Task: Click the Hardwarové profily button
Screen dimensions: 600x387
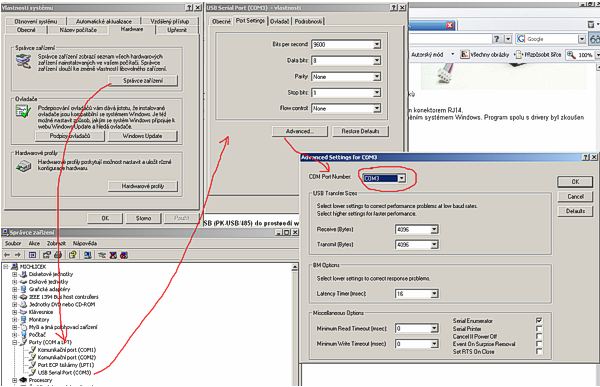Action: click(x=143, y=186)
